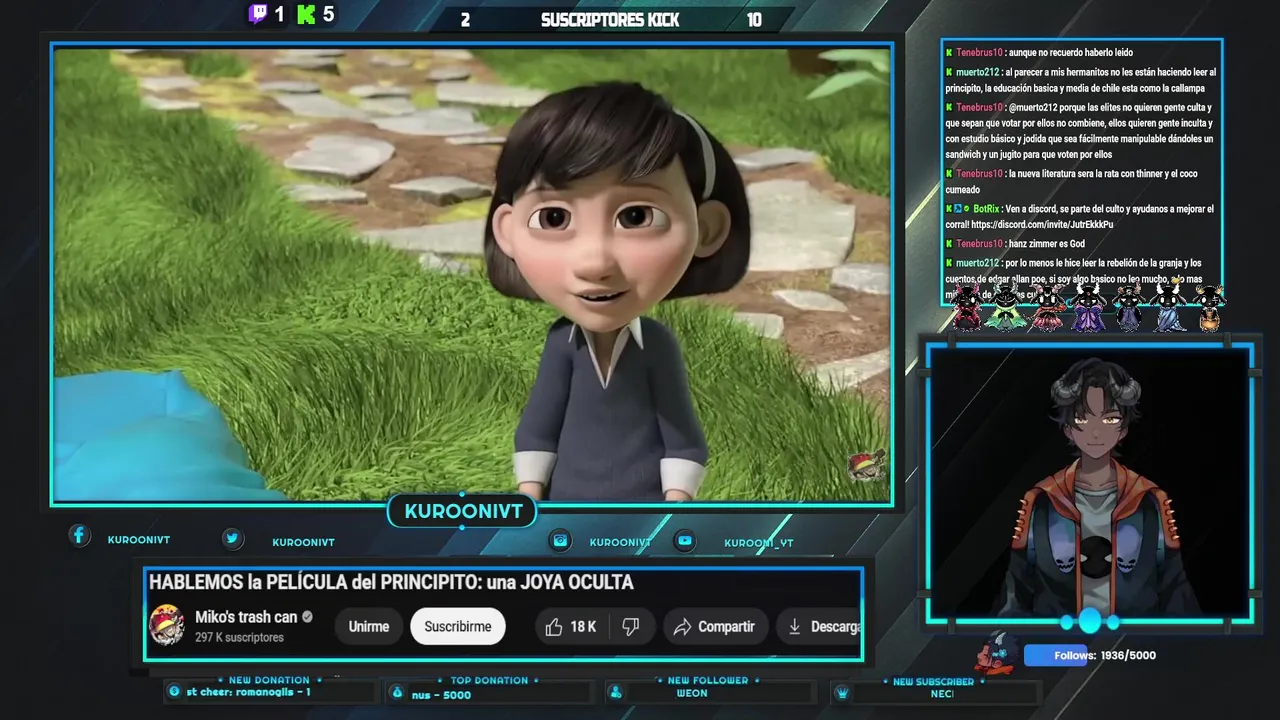Click the 'SUSCRIPTORES KICK' header text
Viewport: 1280px width, 720px height.
[x=610, y=20]
